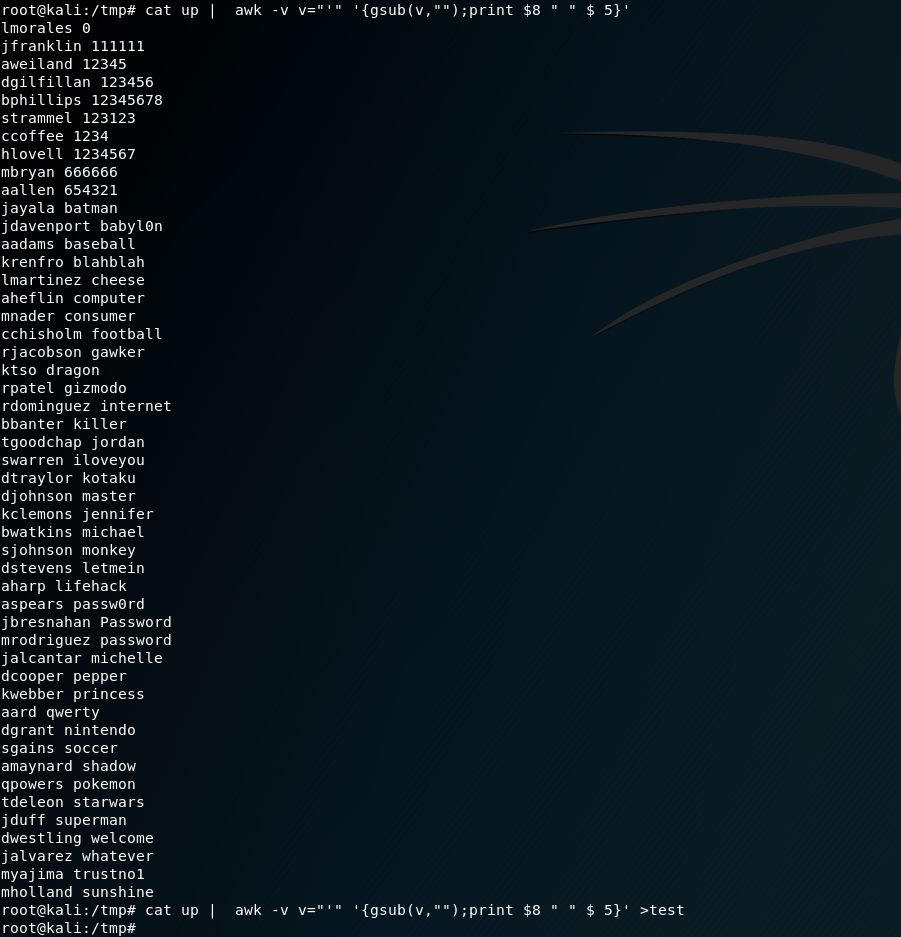Screen dimensions: 901x937
Task: Click the "strammel 123123" line
Action: 69,118
